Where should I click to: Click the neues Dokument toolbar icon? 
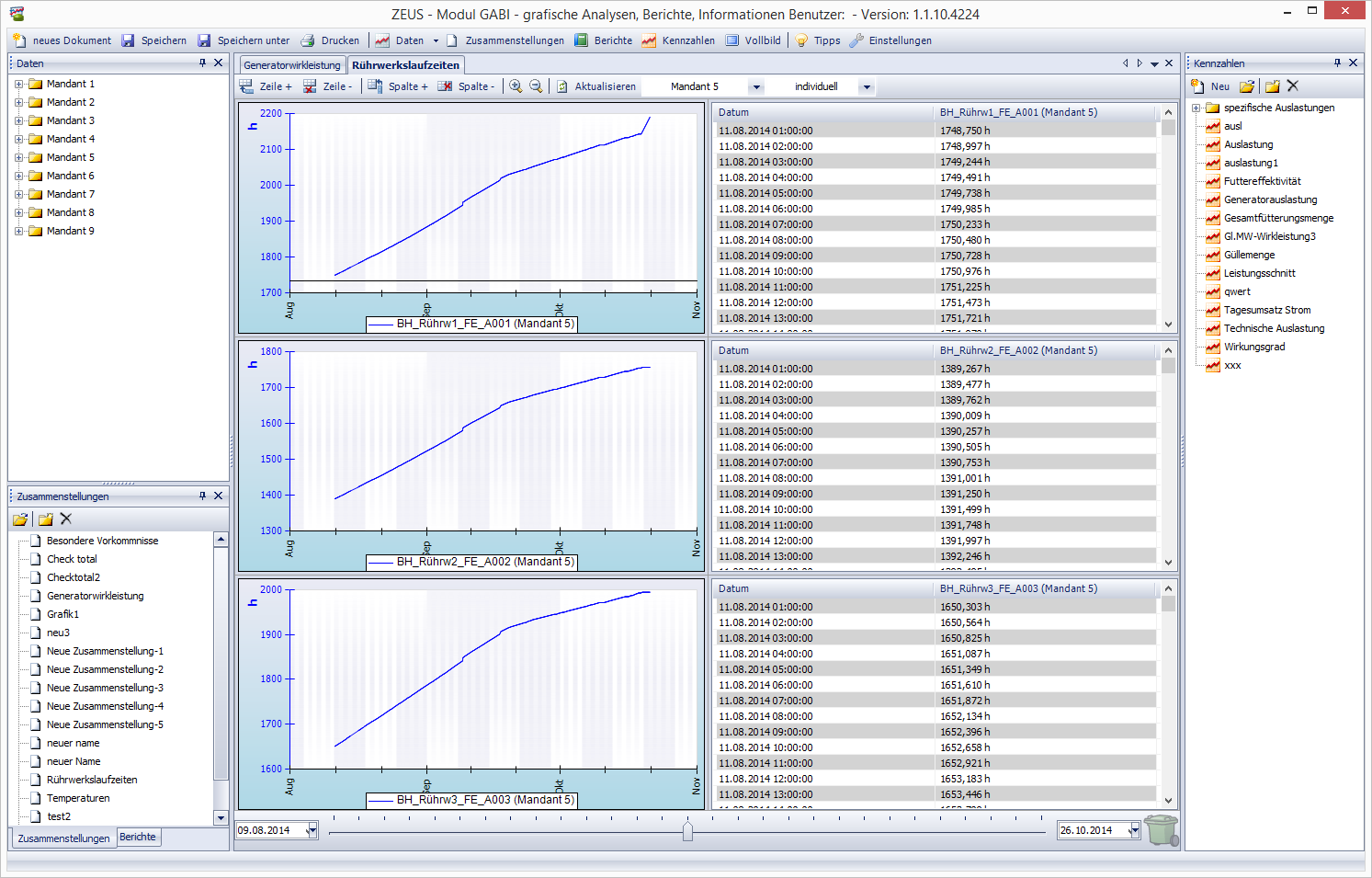tap(19, 40)
